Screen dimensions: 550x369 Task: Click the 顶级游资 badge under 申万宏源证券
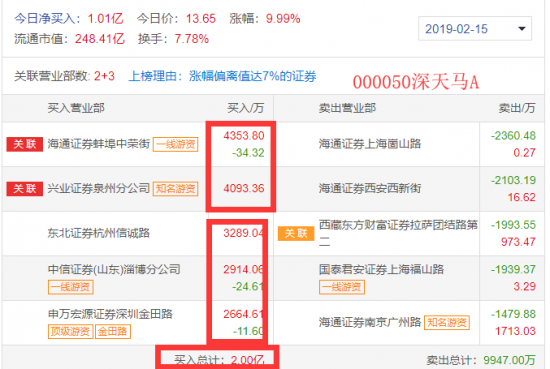70,331
